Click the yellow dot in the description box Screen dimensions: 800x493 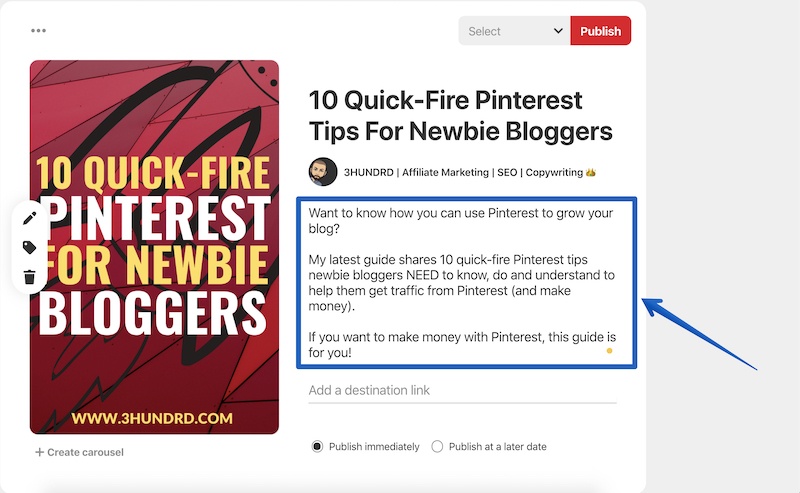tap(609, 351)
